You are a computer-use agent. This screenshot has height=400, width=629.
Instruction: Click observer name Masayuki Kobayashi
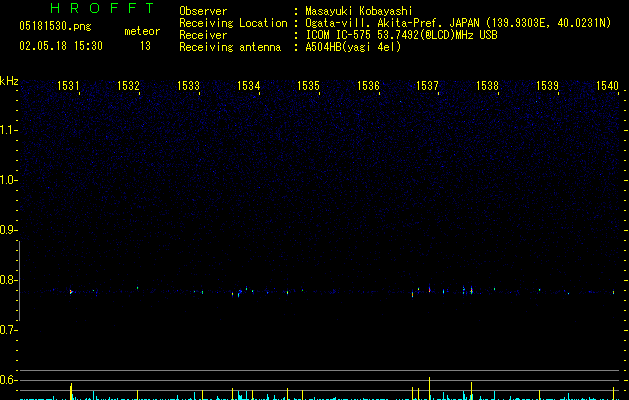tap(359, 11)
